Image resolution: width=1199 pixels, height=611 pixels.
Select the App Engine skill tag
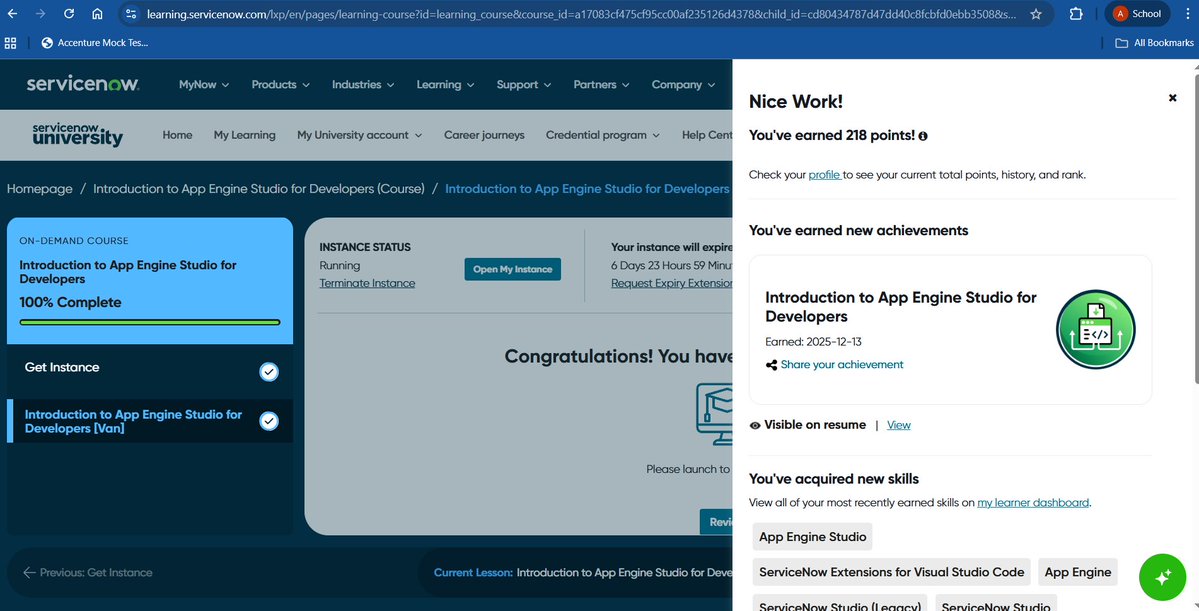[x=1077, y=572]
